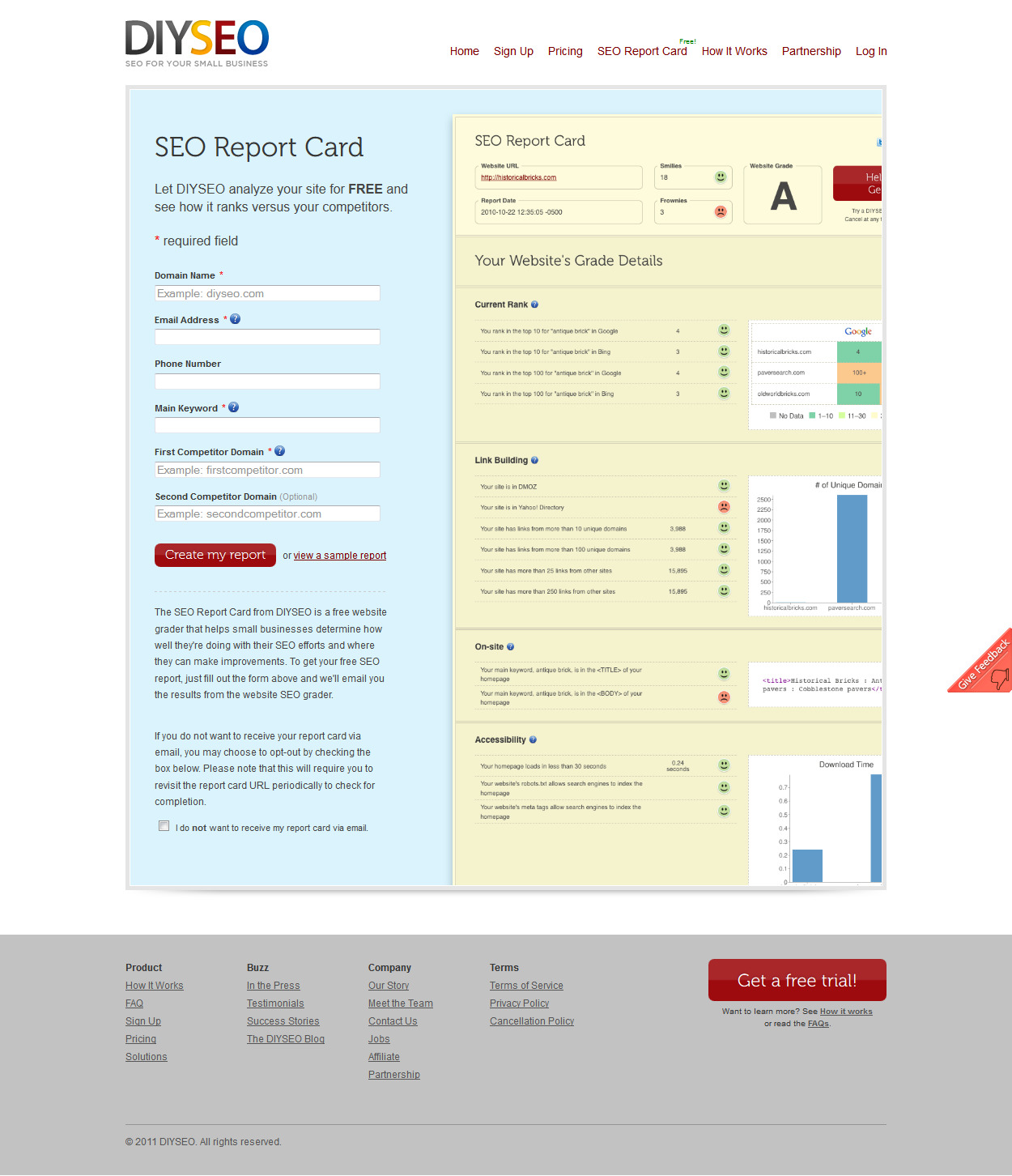The width and height of the screenshot is (1012, 1176).
Task: Click the green smiley in Smilies box
Action: coord(721,177)
